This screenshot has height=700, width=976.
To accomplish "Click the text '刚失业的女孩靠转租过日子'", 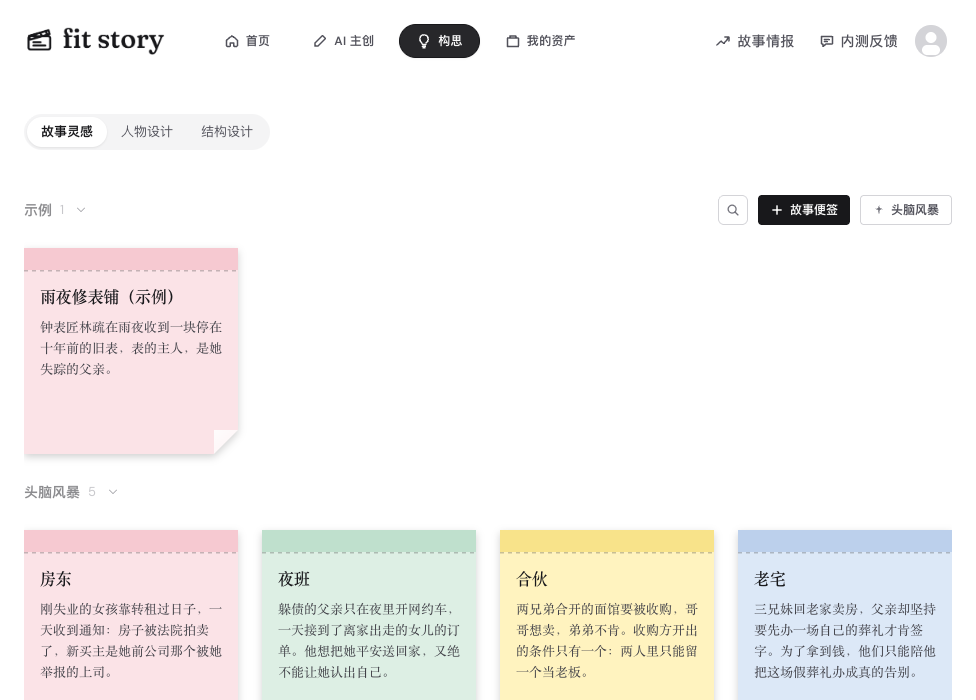I will coord(118,609).
